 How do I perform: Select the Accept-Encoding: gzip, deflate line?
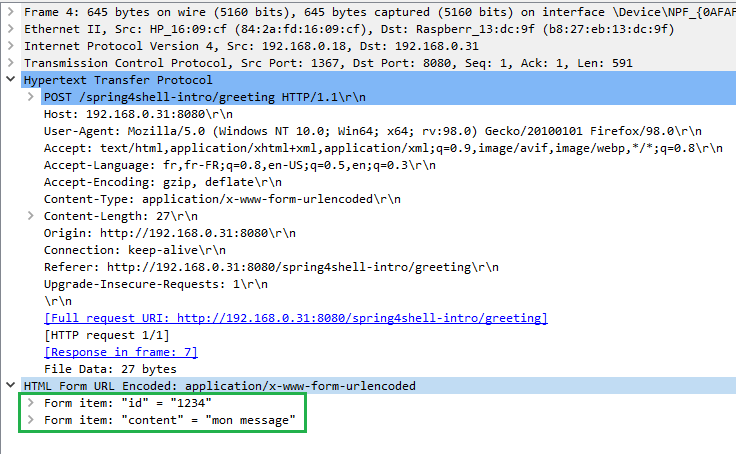162,182
